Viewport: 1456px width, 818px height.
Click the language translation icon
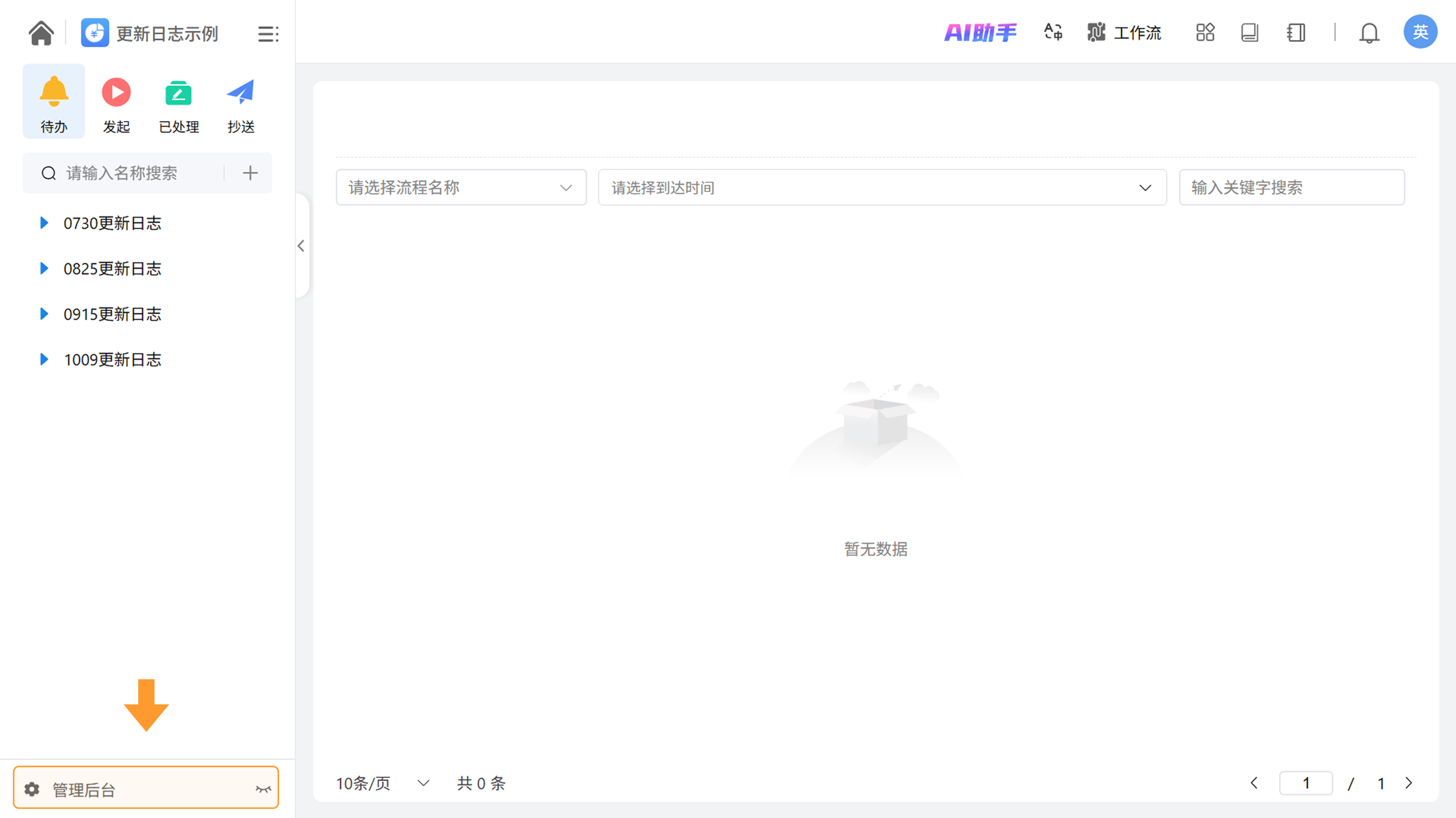point(1053,32)
